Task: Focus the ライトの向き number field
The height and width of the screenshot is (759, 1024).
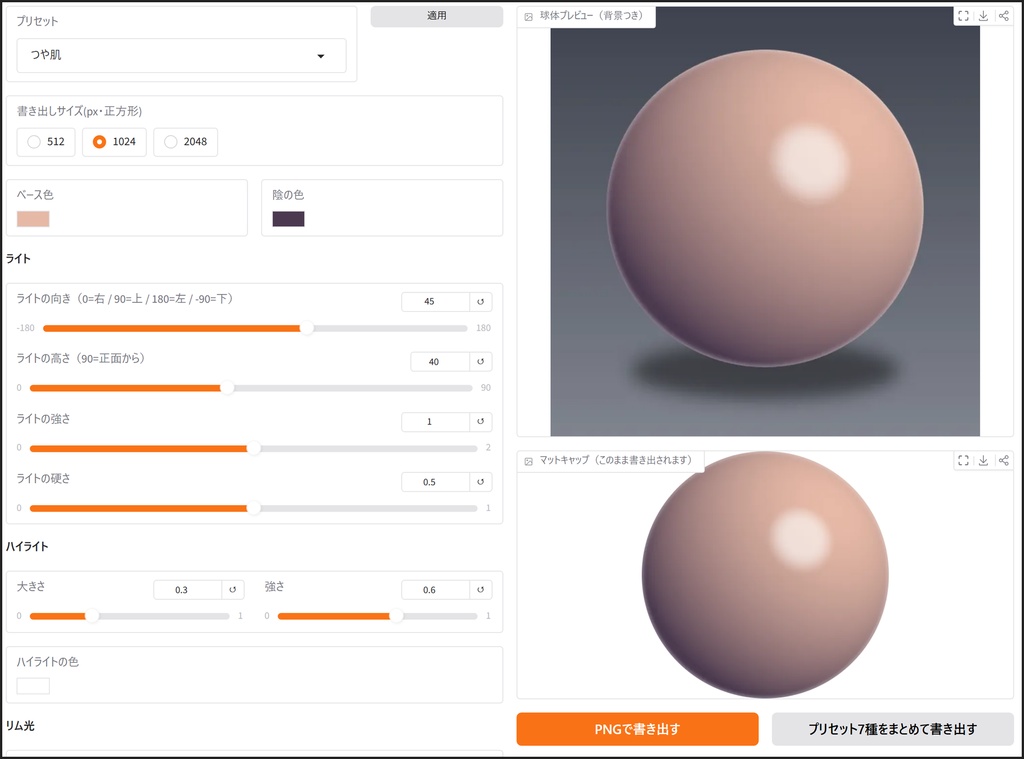Action: pyautogui.click(x=436, y=302)
